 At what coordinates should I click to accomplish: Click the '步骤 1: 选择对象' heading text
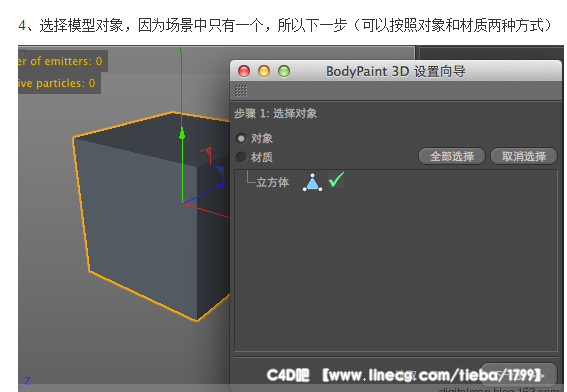pyautogui.click(x=276, y=114)
